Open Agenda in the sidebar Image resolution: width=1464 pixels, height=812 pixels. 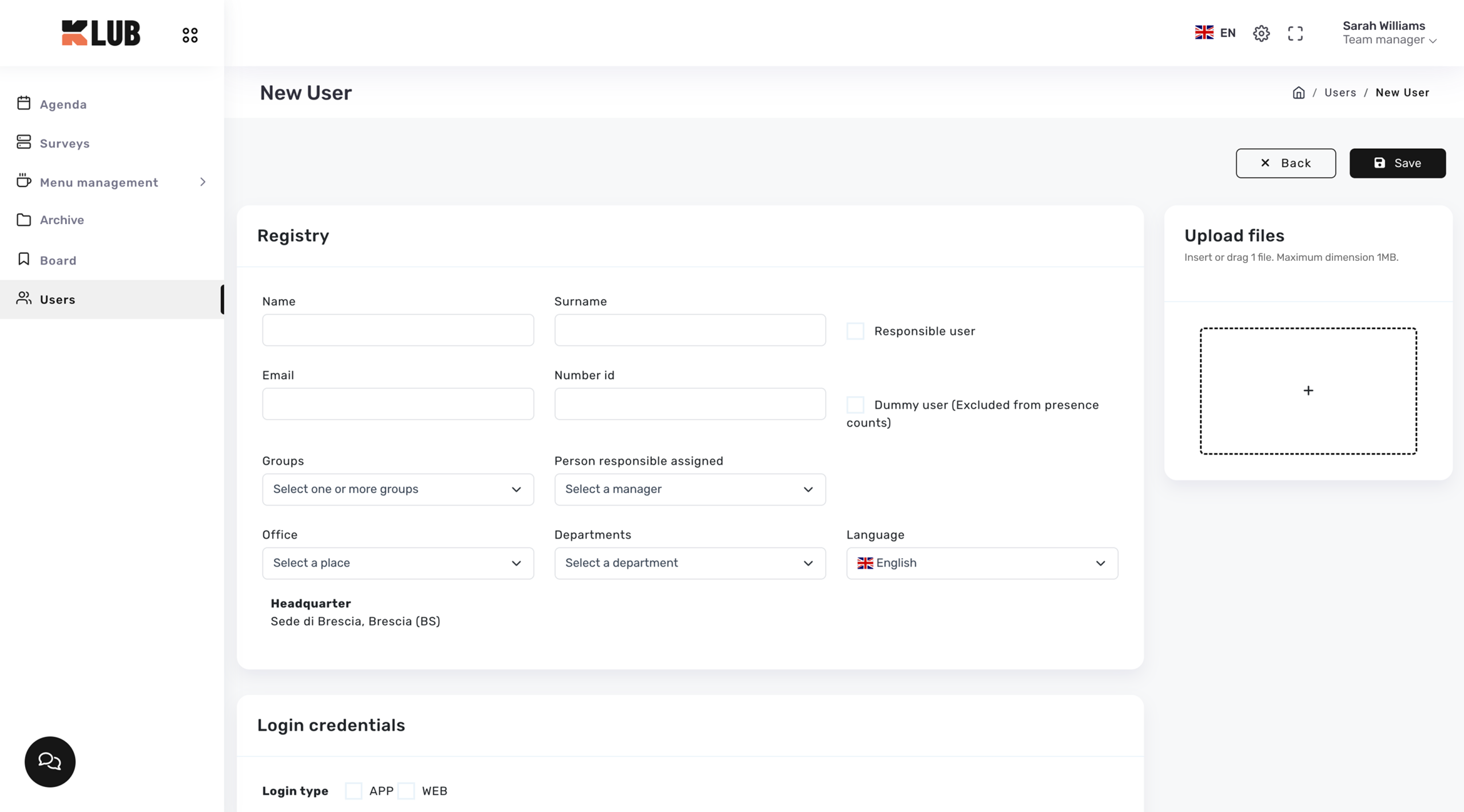63,104
